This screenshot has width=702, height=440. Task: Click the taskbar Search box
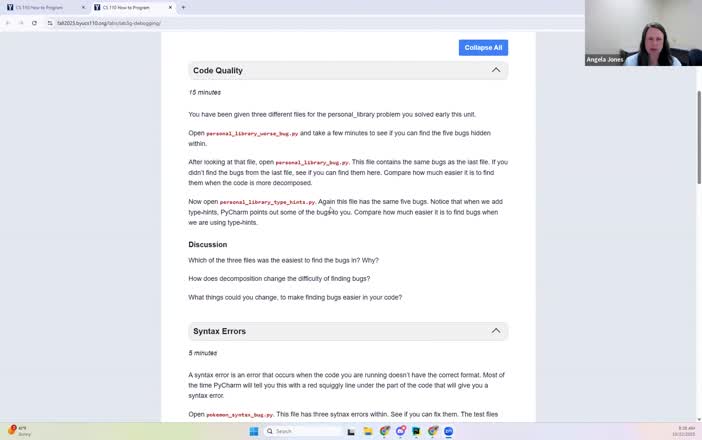[x=304, y=431]
